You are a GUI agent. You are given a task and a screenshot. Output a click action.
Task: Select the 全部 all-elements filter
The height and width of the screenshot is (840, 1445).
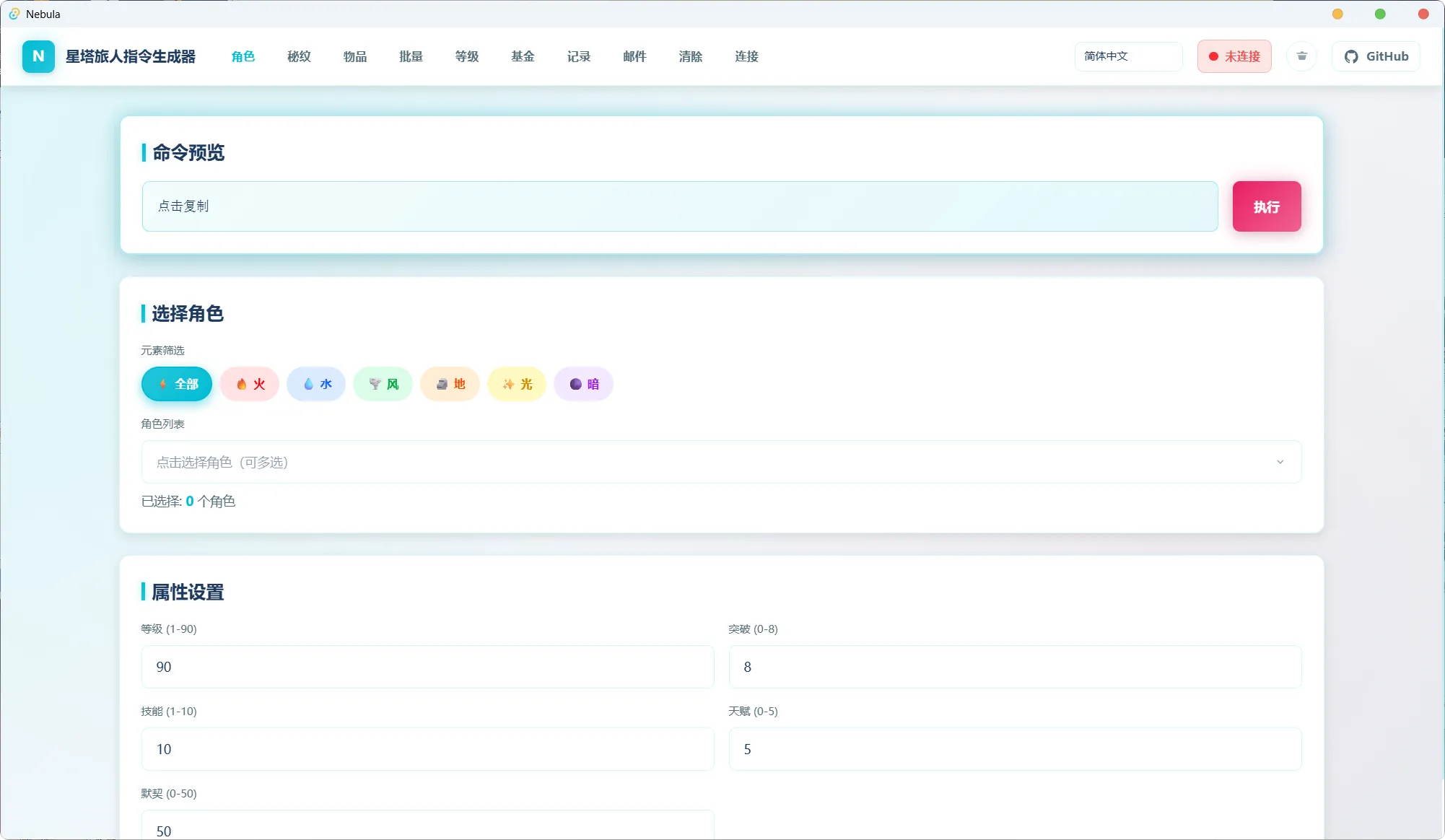coord(177,384)
